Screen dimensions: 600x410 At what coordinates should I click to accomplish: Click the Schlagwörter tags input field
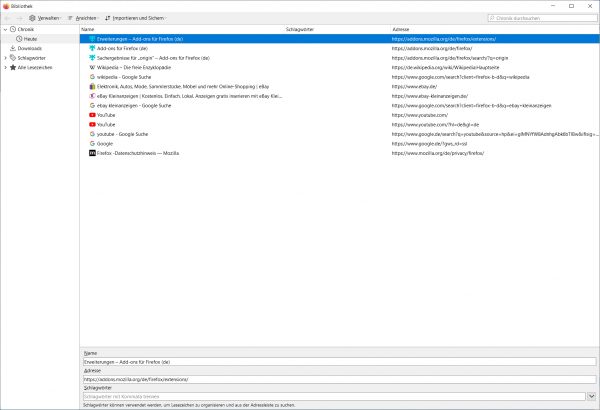[x=334, y=397]
